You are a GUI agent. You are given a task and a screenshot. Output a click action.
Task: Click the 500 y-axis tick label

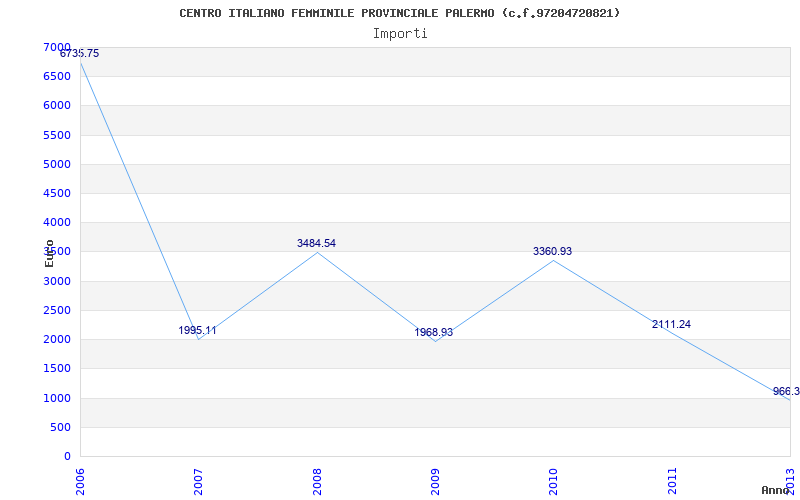tap(60, 427)
